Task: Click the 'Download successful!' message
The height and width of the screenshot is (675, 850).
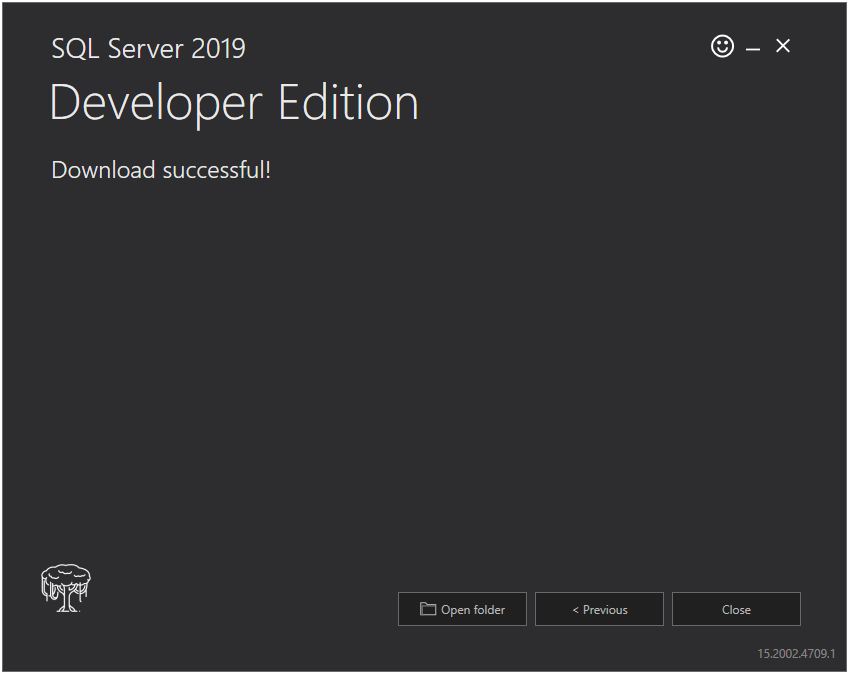Action: coord(161,170)
